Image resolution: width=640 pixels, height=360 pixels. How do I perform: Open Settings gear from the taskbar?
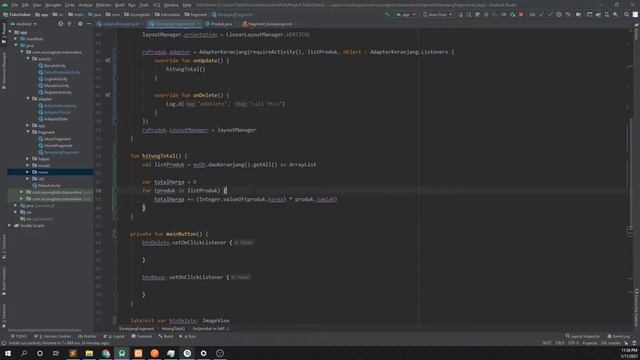click(x=203, y=353)
